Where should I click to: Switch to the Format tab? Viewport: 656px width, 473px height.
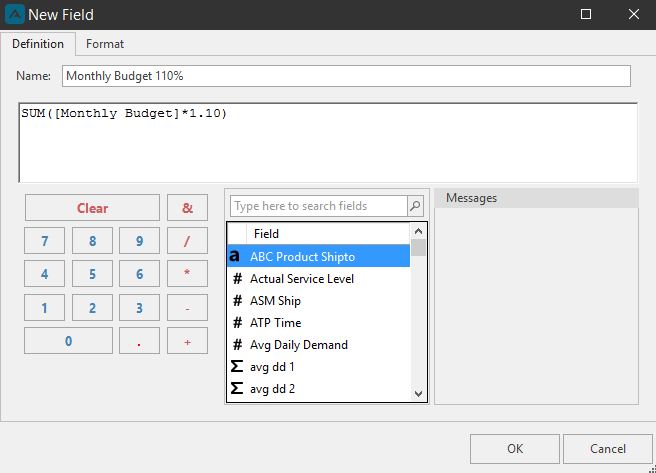(x=105, y=44)
